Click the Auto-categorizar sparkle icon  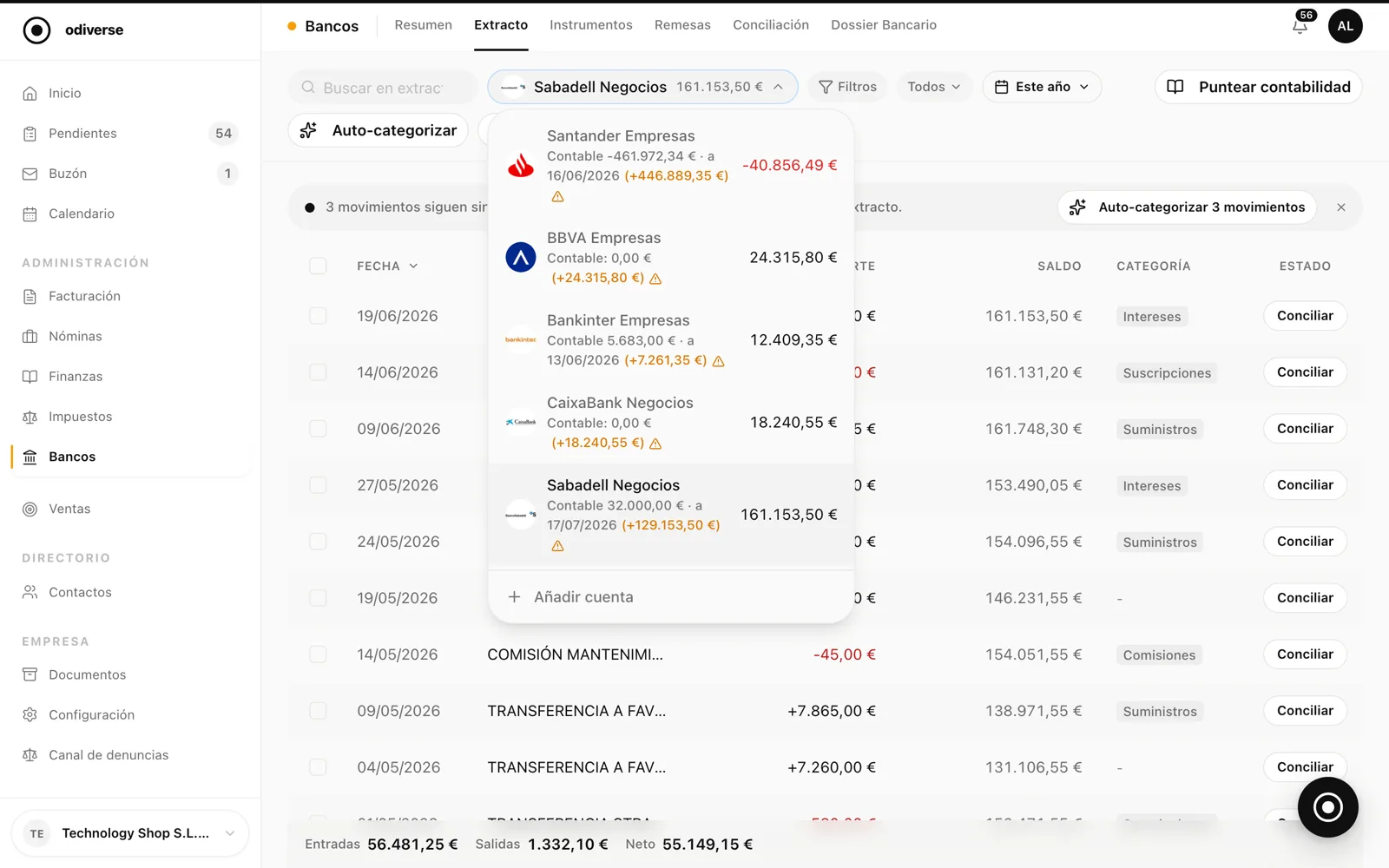pyautogui.click(x=308, y=130)
